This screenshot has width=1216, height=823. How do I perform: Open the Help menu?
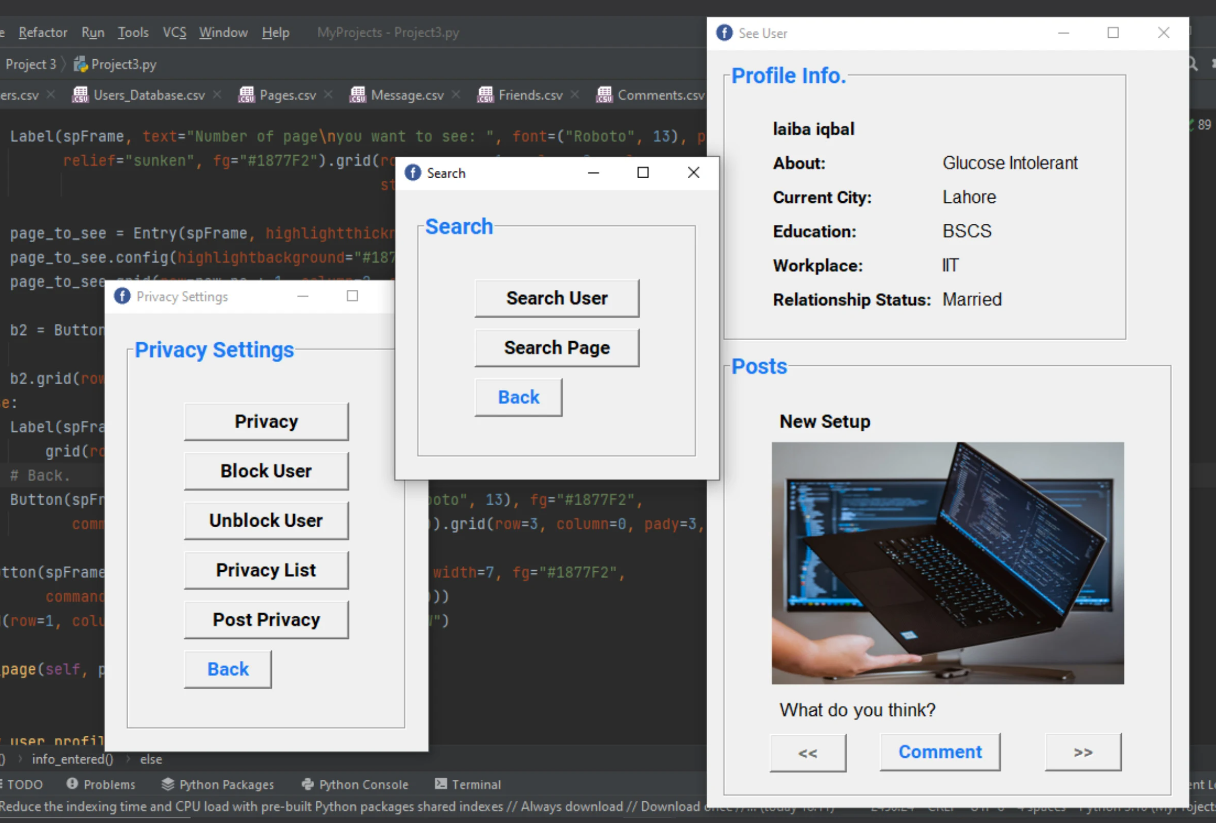tap(276, 32)
